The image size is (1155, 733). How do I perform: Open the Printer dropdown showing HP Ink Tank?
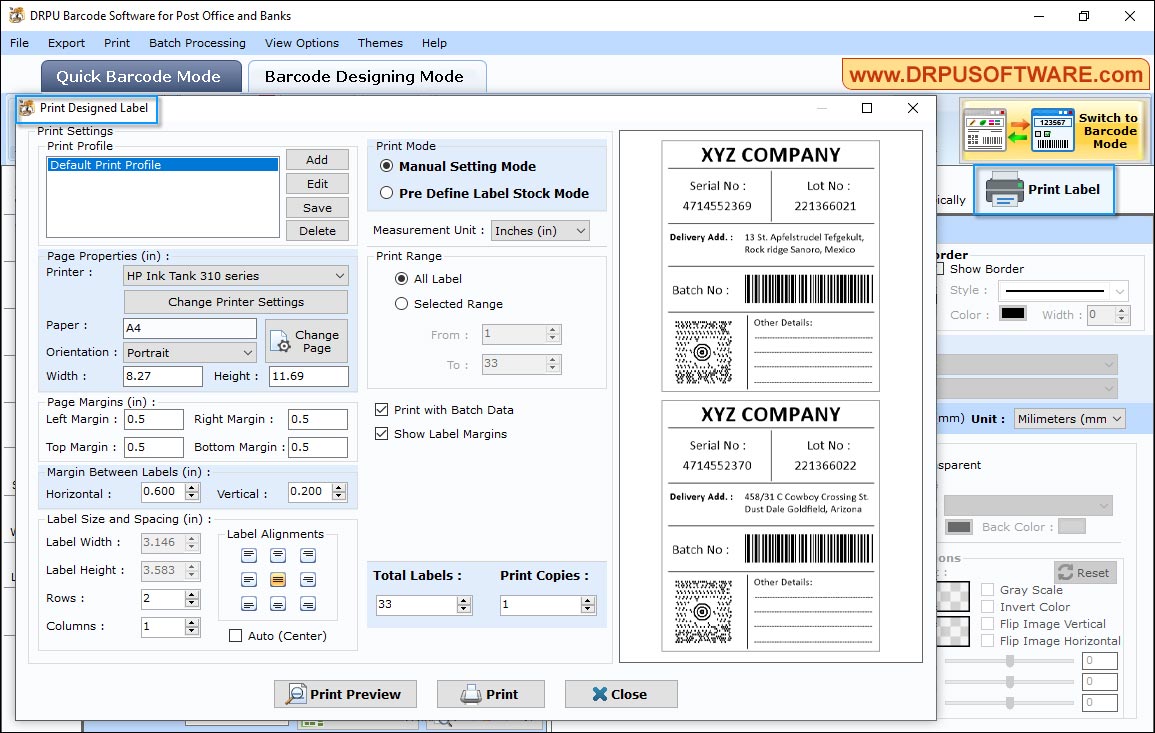(x=235, y=275)
